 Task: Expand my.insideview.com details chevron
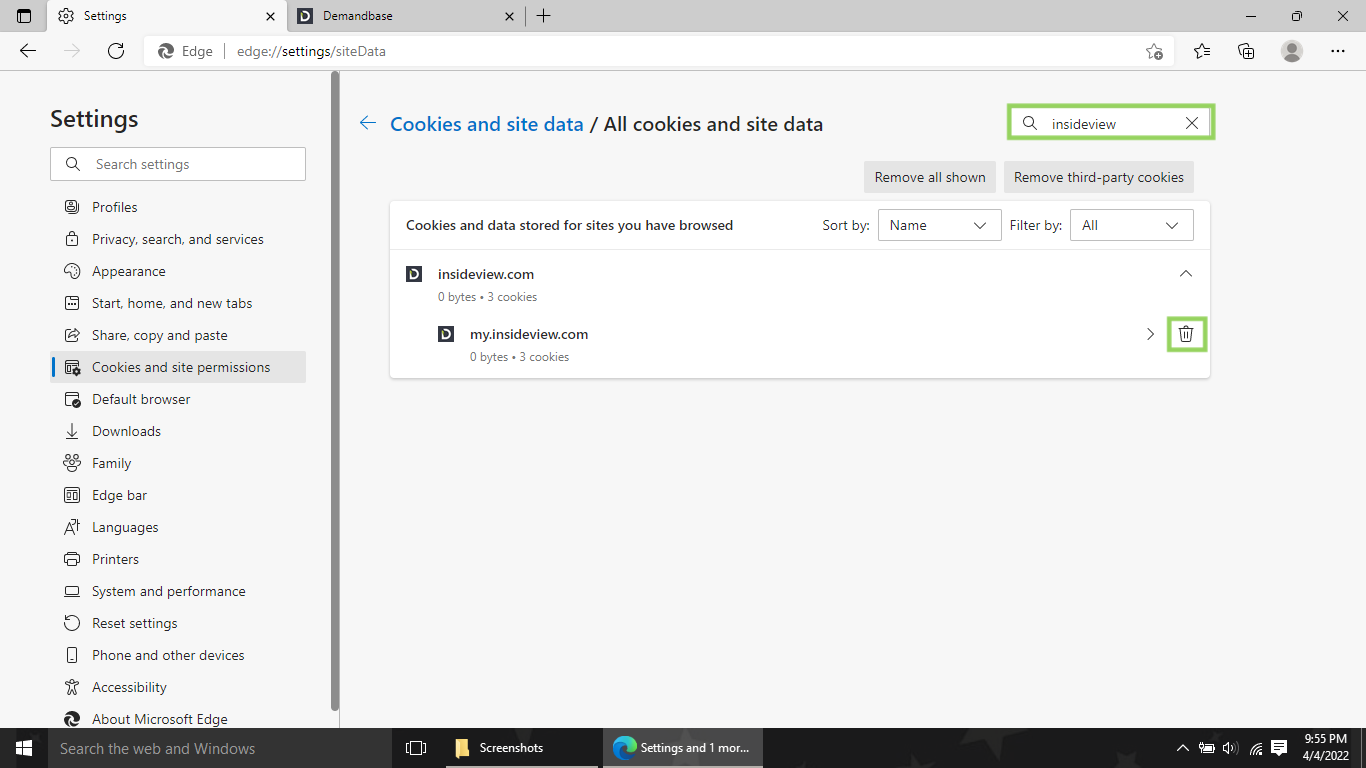1150,334
